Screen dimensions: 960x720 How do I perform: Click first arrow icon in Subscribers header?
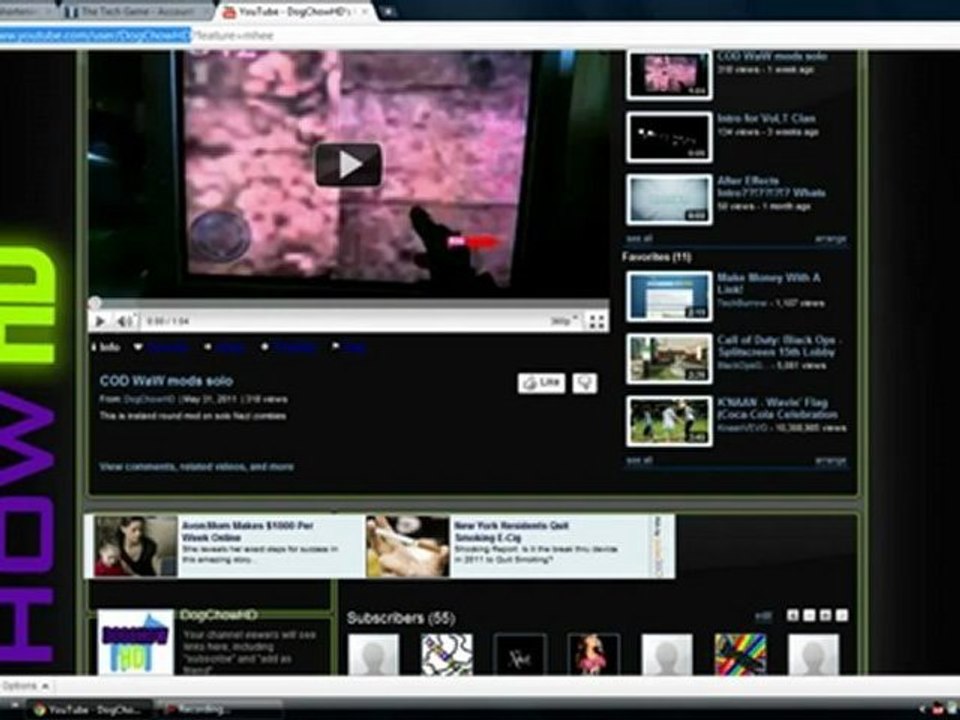point(793,615)
